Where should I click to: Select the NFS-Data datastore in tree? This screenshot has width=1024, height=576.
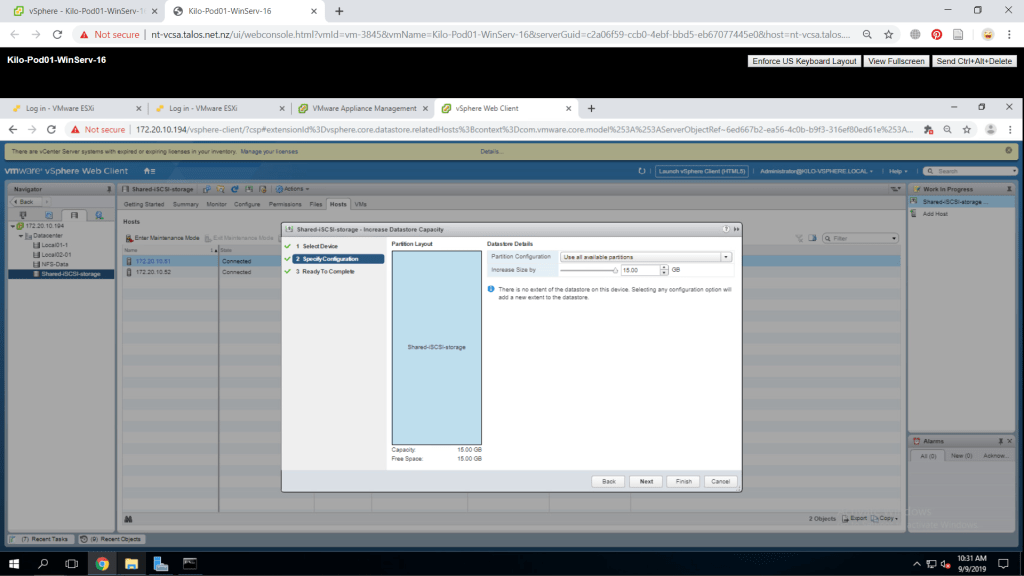point(56,264)
